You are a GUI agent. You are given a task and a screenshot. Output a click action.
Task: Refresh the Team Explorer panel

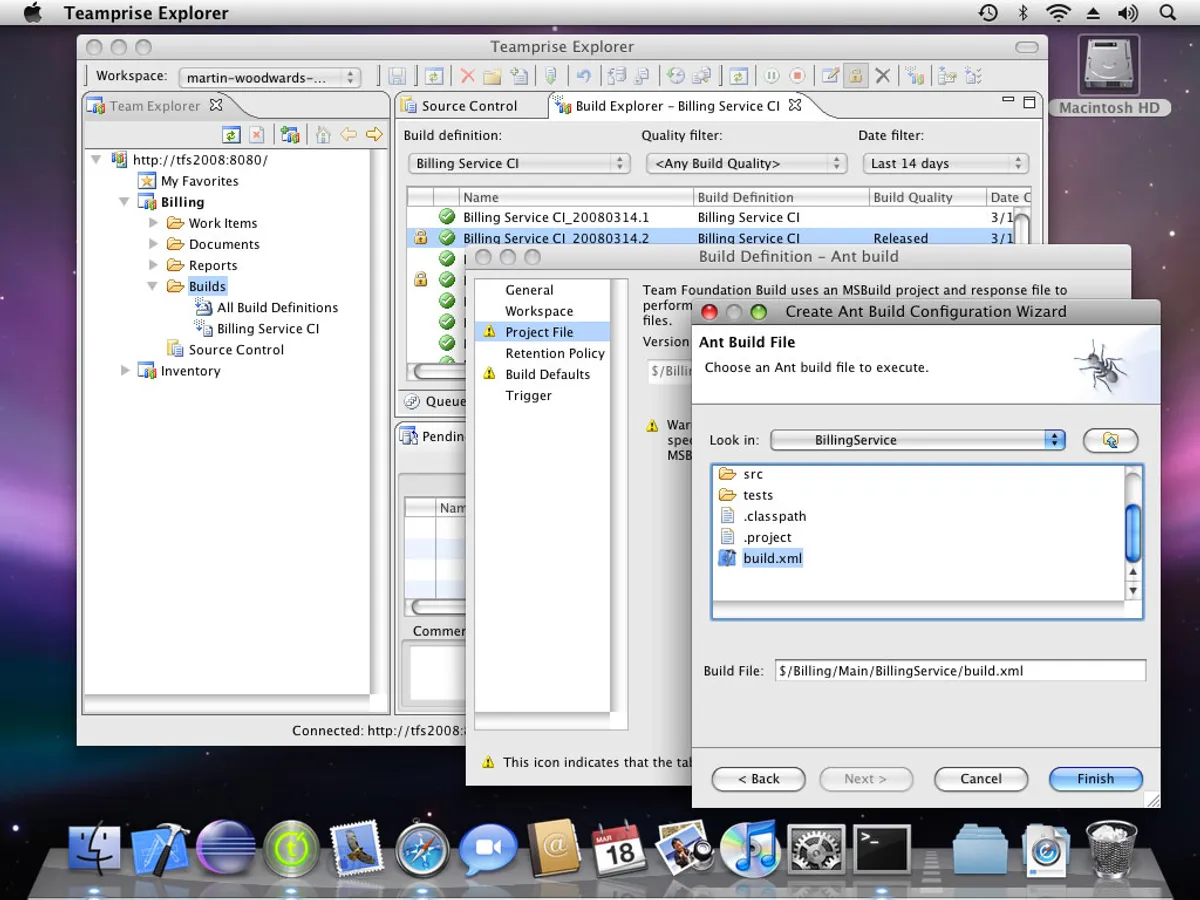tap(231, 135)
